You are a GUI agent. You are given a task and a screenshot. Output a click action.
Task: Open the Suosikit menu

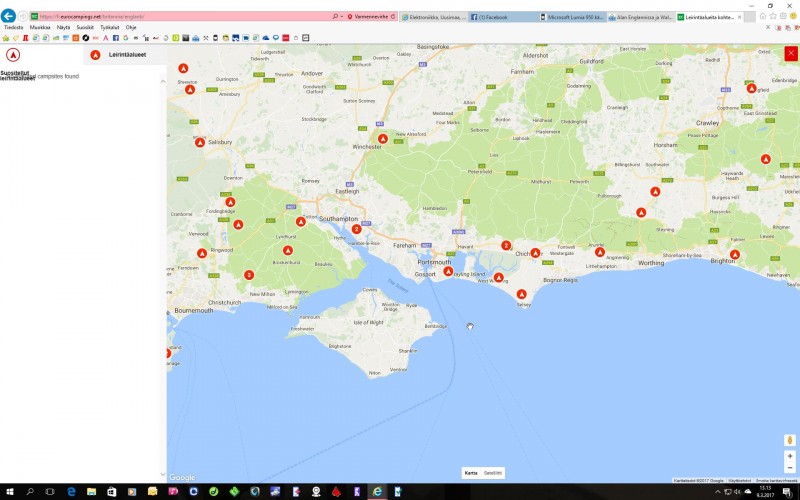click(x=85, y=27)
